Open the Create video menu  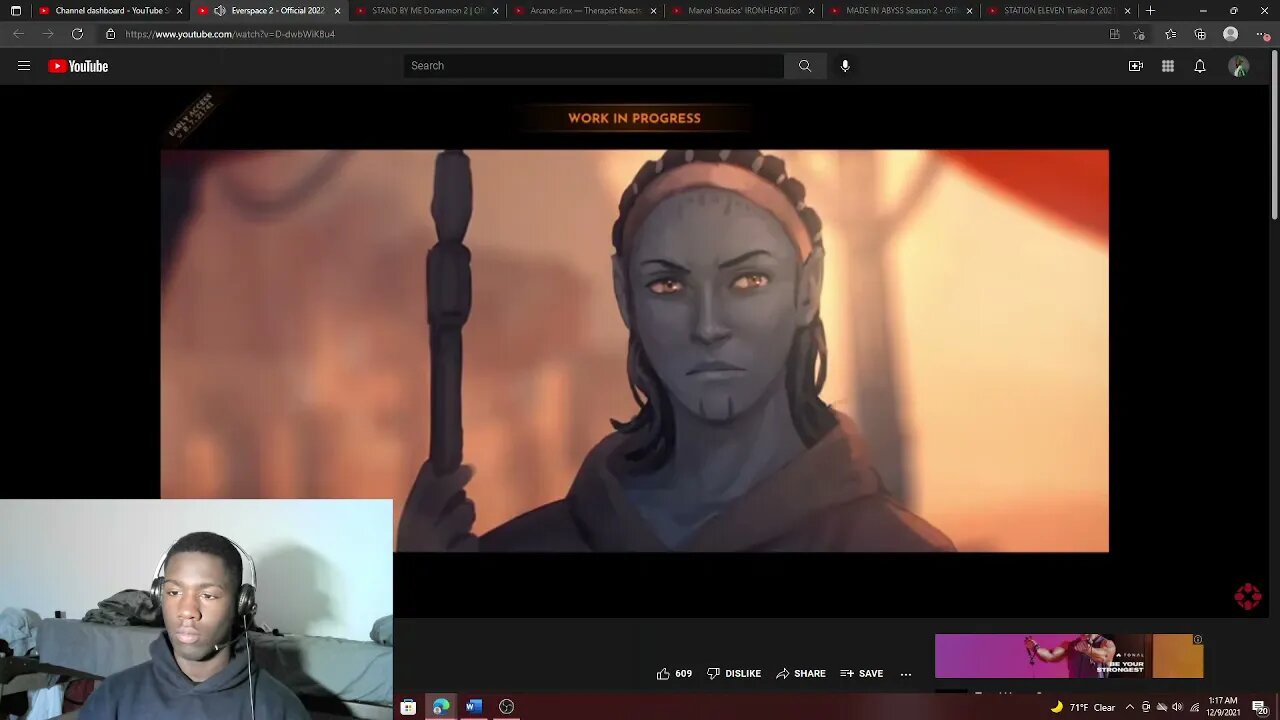(1136, 66)
